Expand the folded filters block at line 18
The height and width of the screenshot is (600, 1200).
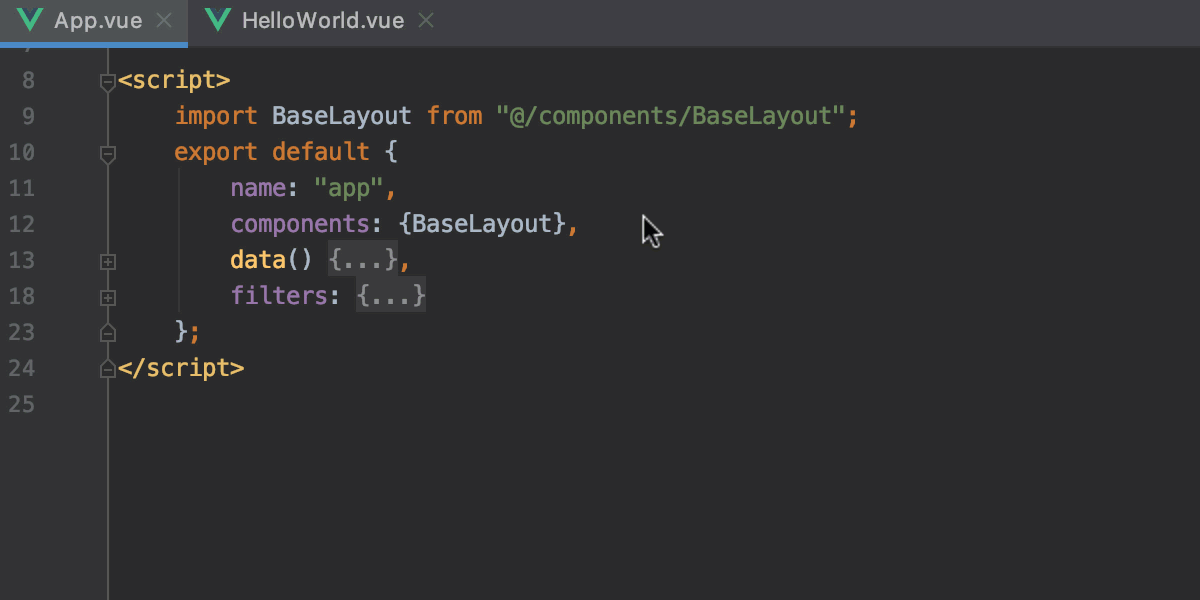click(108, 297)
